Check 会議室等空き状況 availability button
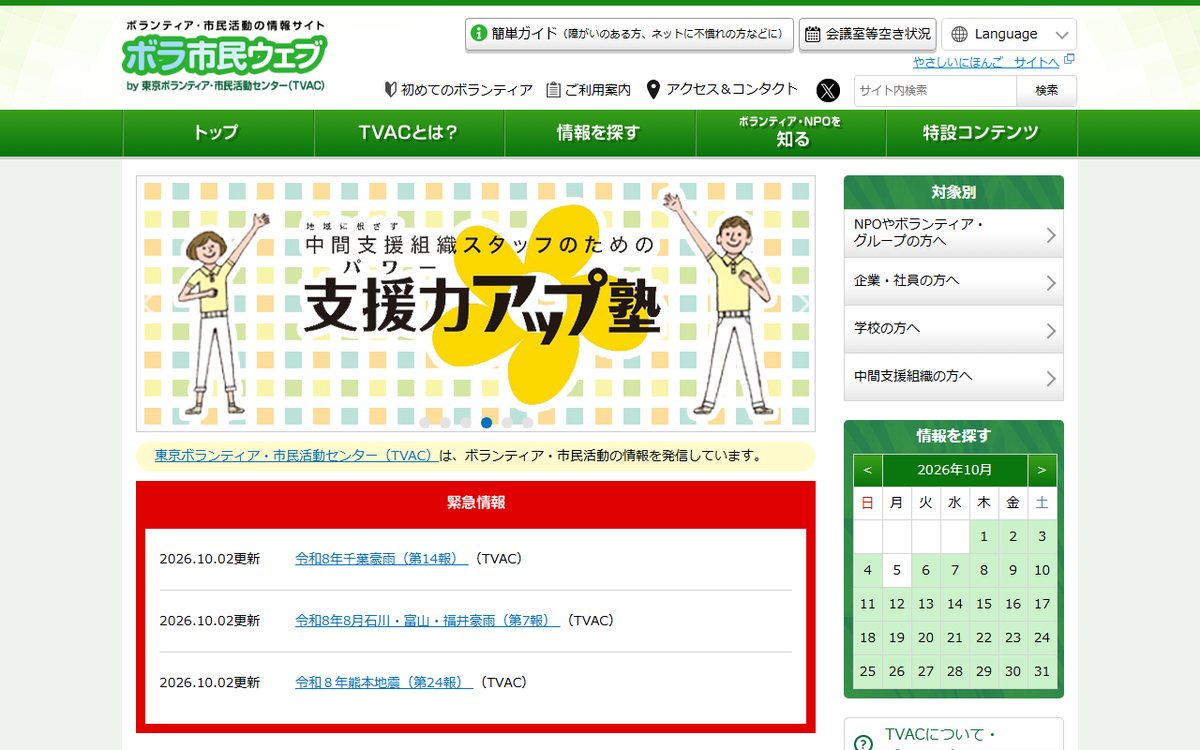Image resolution: width=1200 pixels, height=750 pixels. click(868, 34)
